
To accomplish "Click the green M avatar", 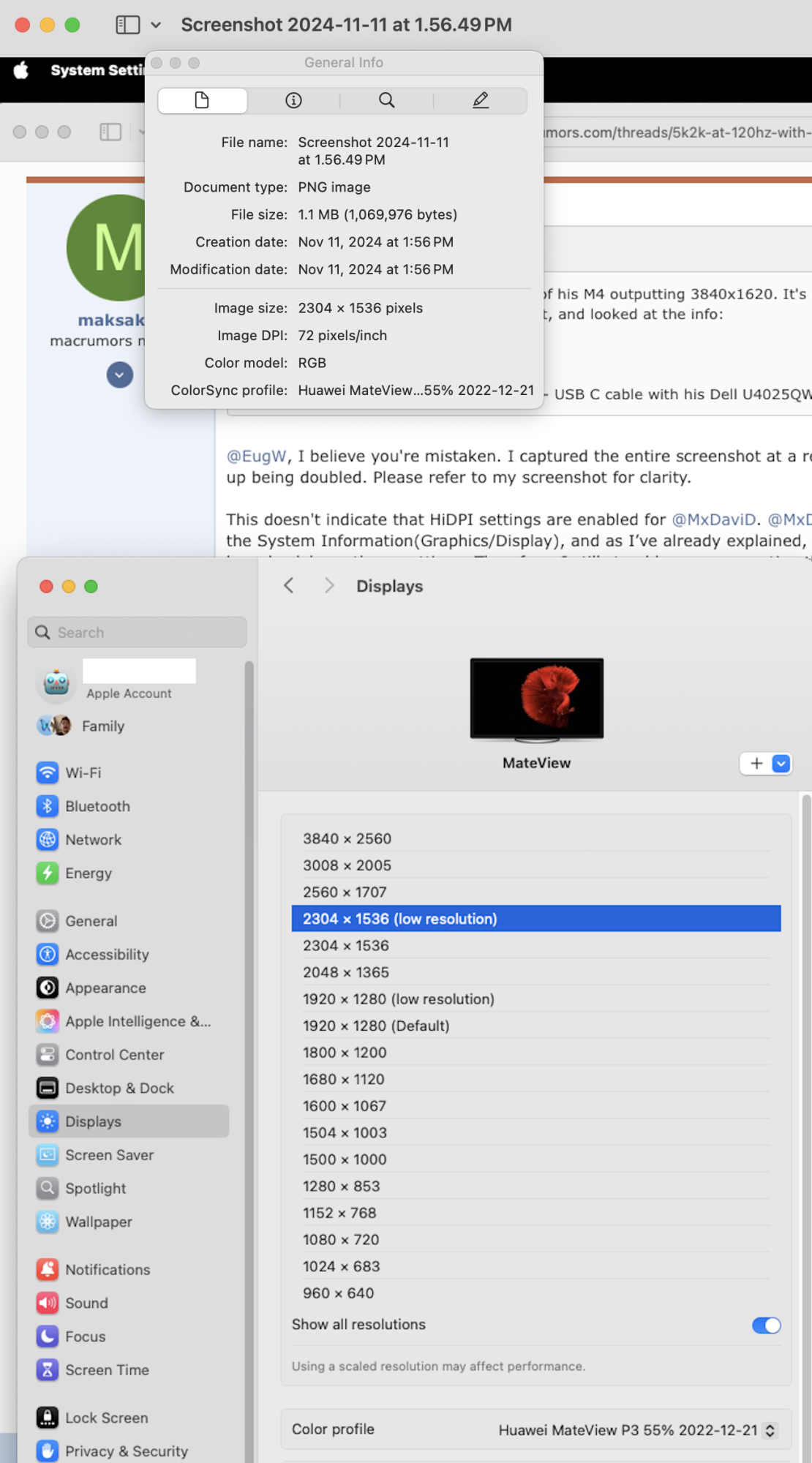I will 107,248.
